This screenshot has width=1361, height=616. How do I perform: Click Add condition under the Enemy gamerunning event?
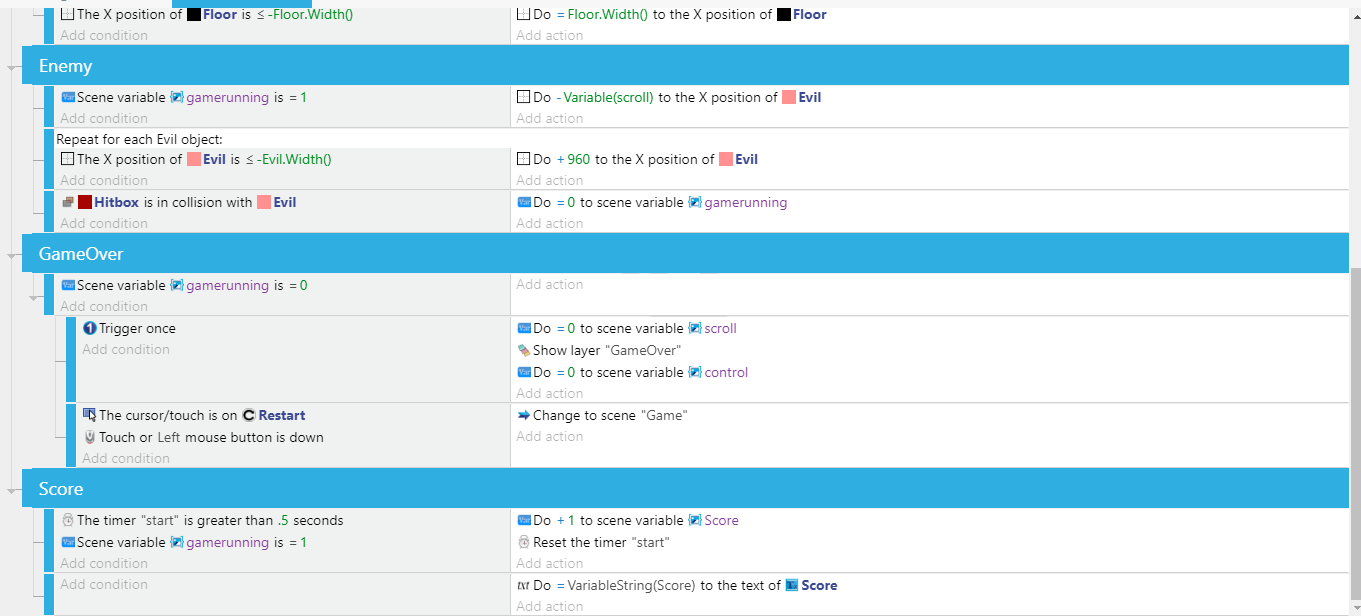coord(101,117)
